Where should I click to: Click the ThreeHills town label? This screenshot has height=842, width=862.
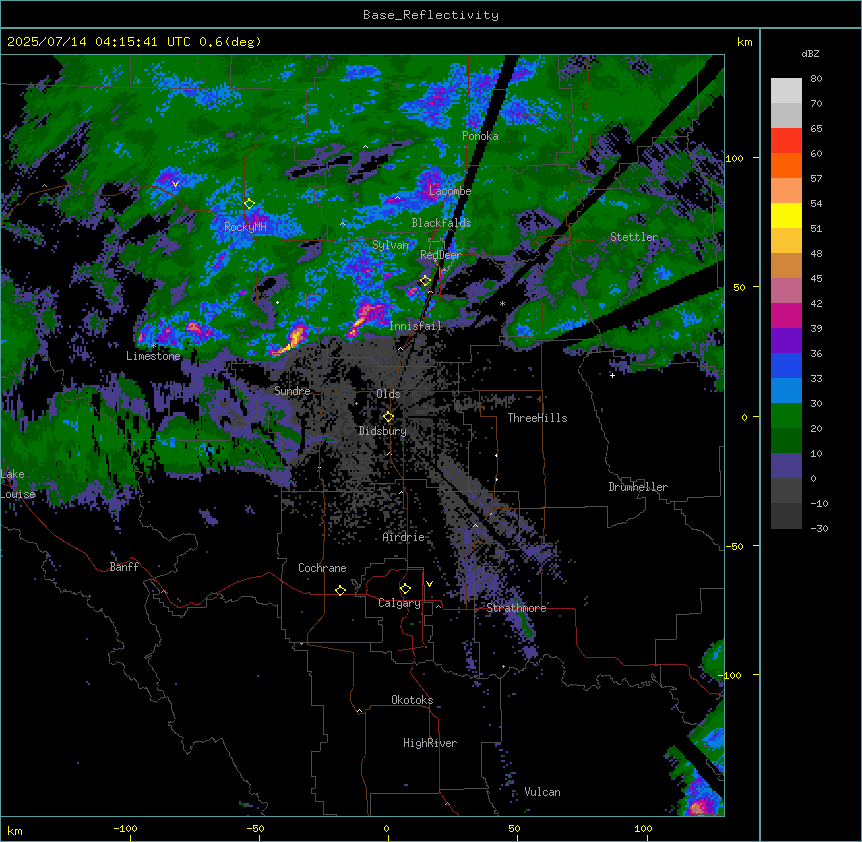[537, 418]
